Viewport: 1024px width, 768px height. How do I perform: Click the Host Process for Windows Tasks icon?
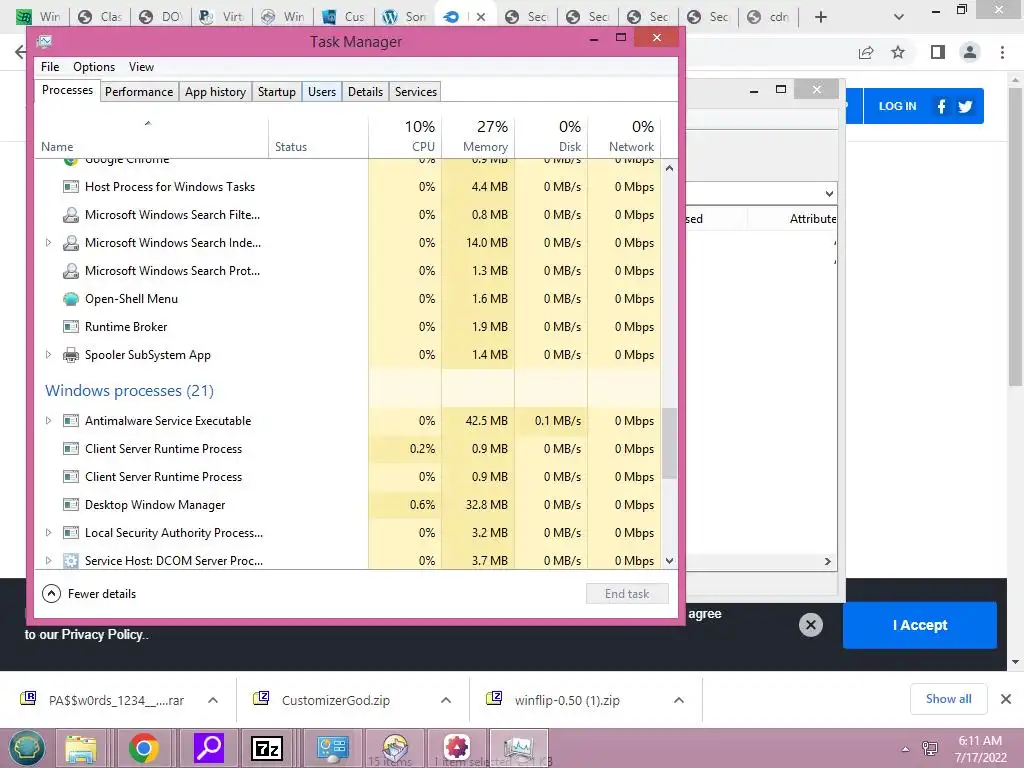click(x=71, y=187)
